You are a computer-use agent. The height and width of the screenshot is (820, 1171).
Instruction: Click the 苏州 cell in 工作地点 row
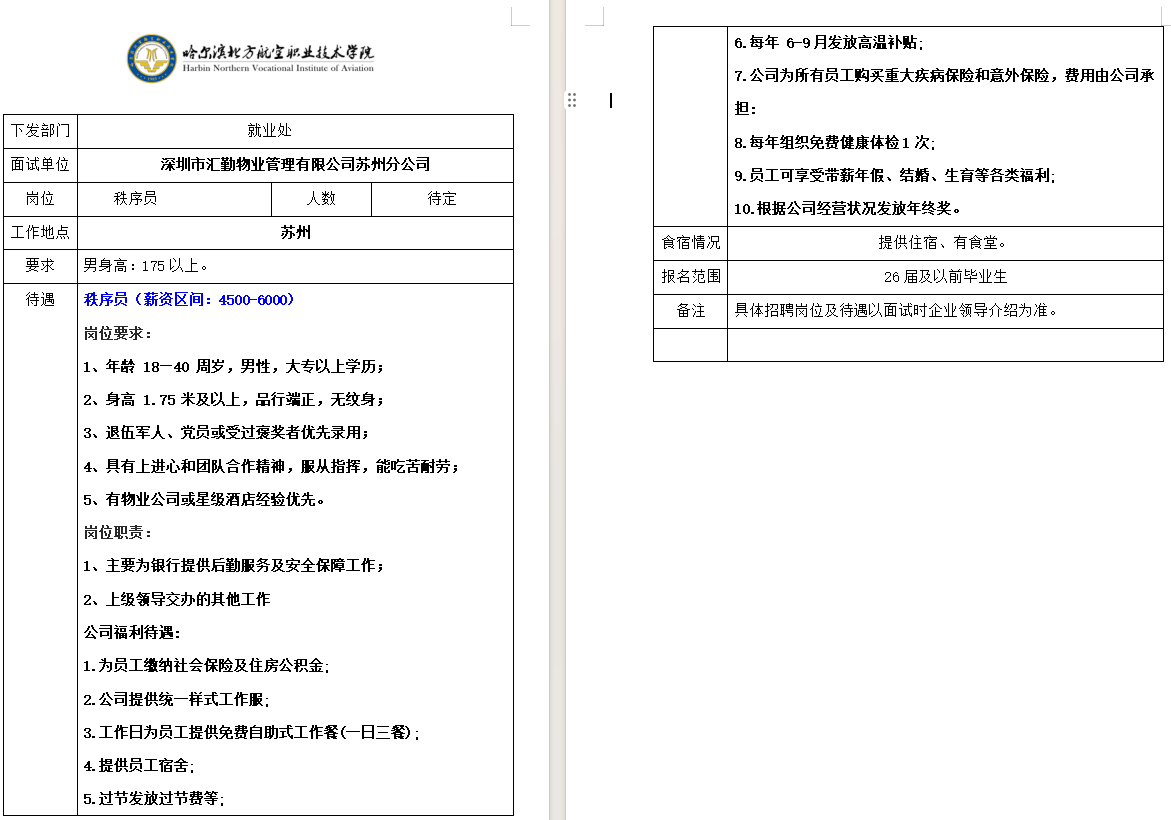[295, 233]
